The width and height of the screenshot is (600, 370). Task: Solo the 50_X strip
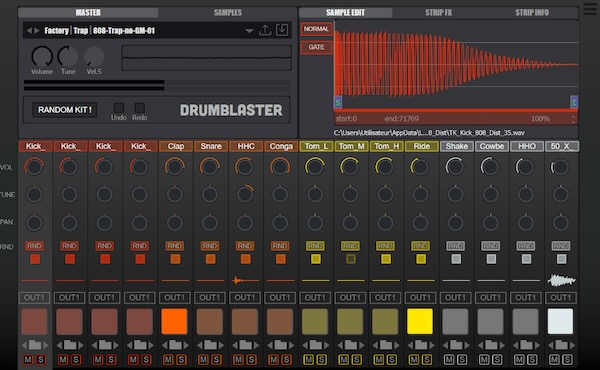pyautogui.click(x=567, y=360)
